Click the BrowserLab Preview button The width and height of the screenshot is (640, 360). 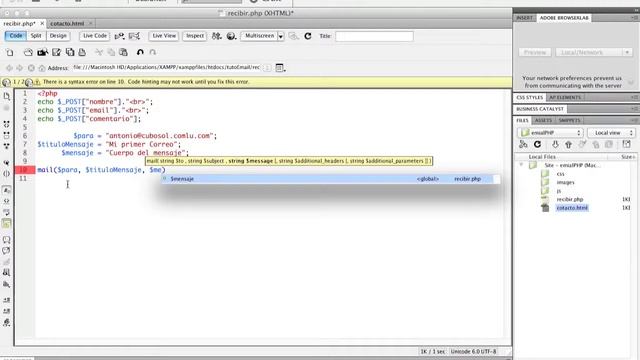(x=535, y=52)
